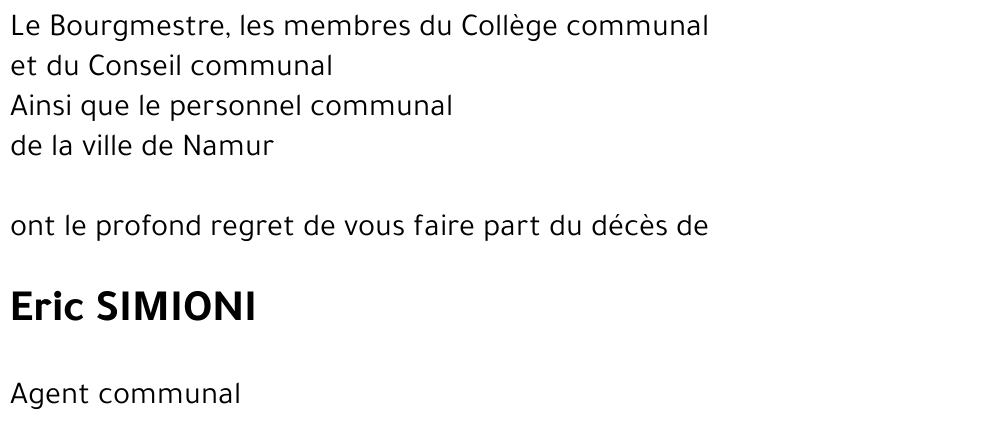Click the word SIMIONI in bold heading
The height and width of the screenshot is (430, 1000).
(176, 307)
